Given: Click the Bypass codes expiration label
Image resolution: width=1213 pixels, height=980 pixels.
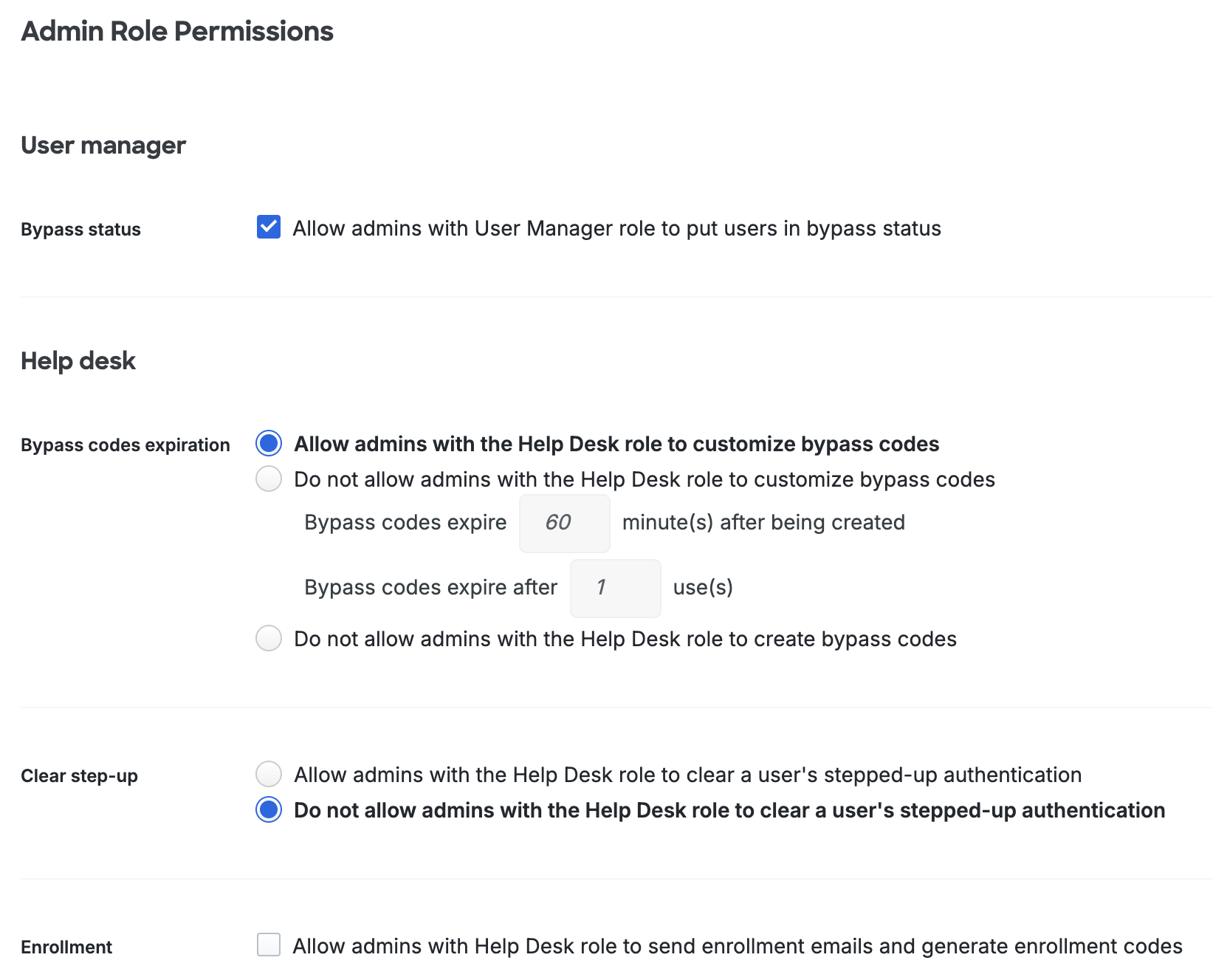Looking at the screenshot, I should 125,445.
